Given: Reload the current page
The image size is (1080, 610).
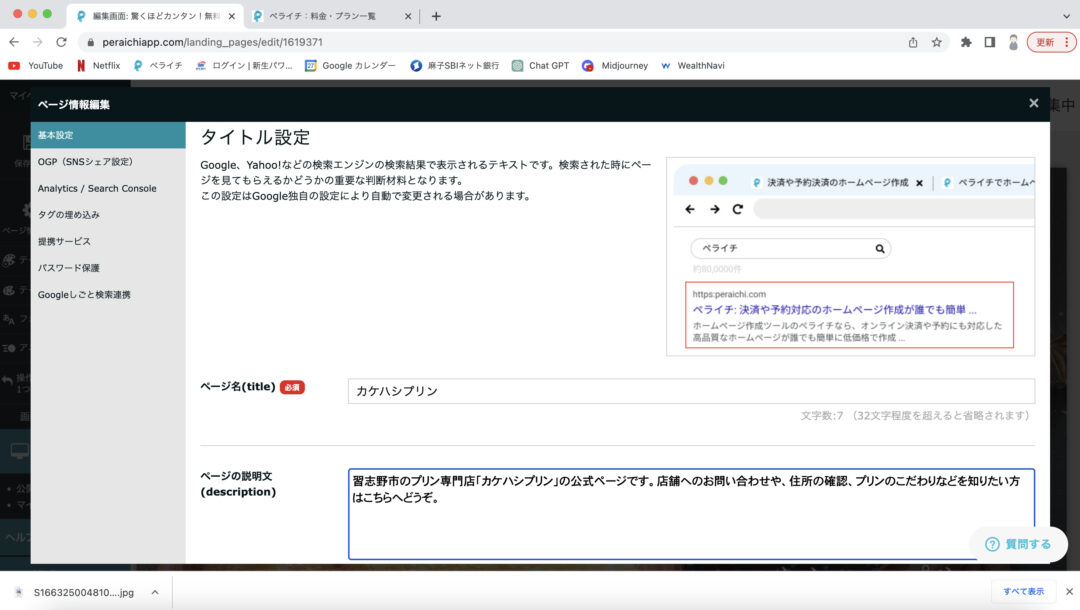Looking at the screenshot, I should coord(61,42).
